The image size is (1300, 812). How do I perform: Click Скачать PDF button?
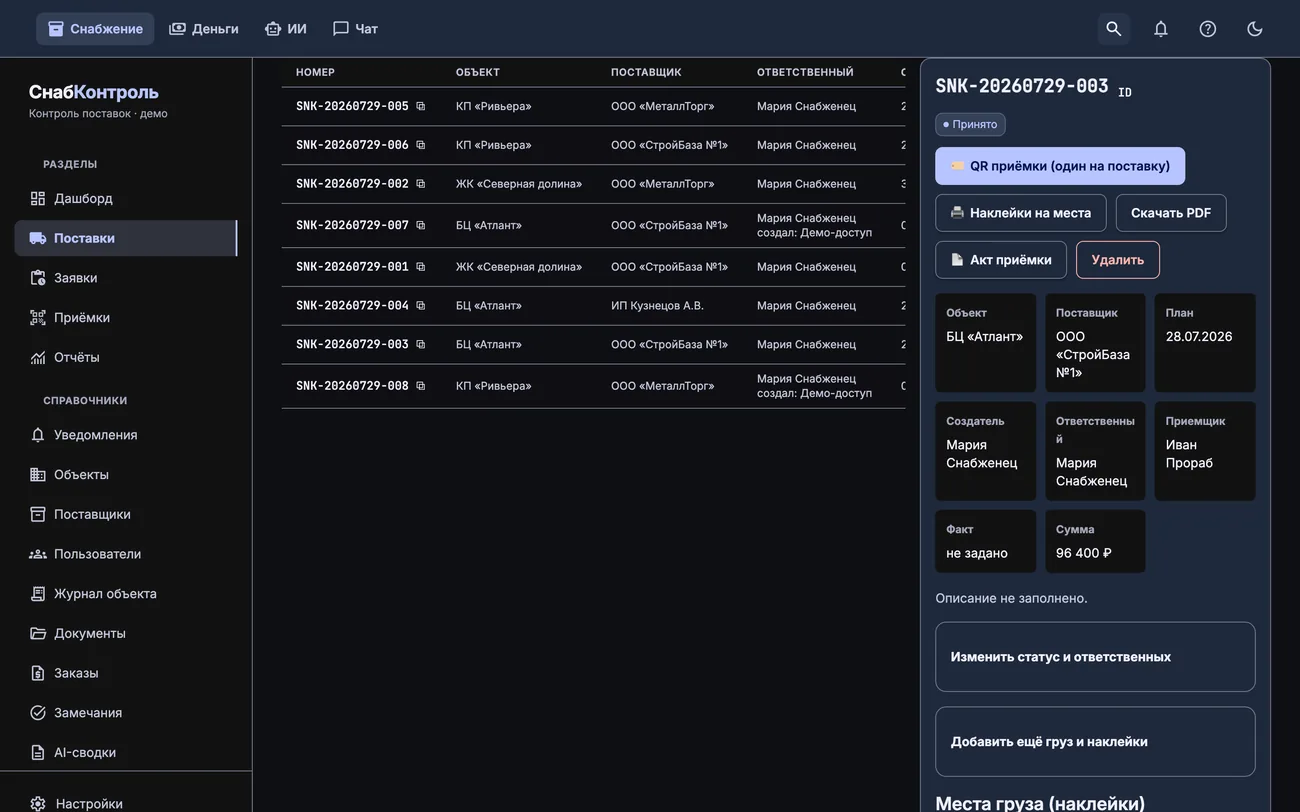click(1171, 213)
